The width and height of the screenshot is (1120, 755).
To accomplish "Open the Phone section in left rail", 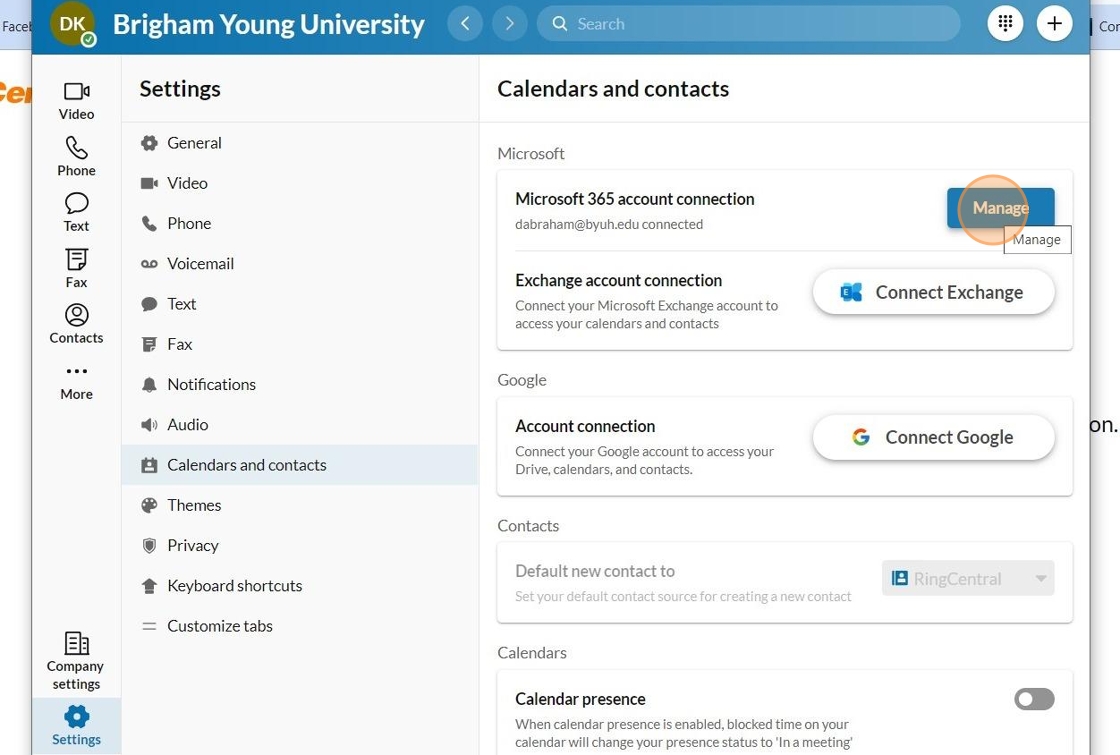I will click(76, 157).
